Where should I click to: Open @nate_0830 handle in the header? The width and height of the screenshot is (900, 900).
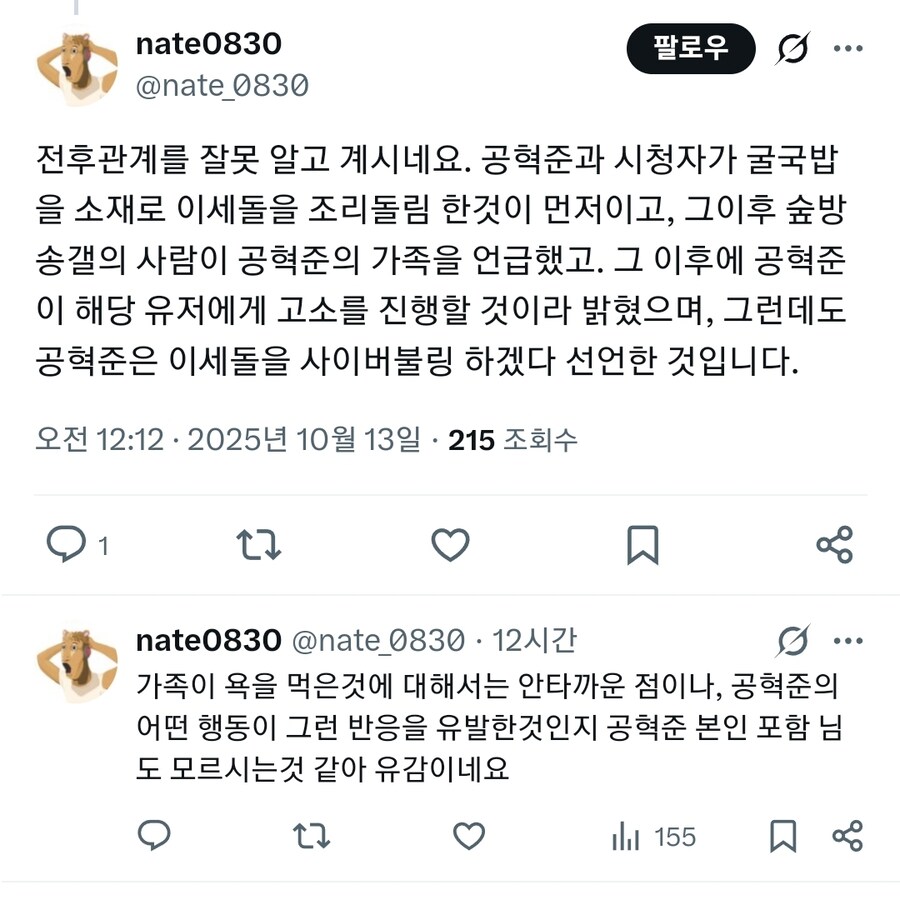click(222, 86)
